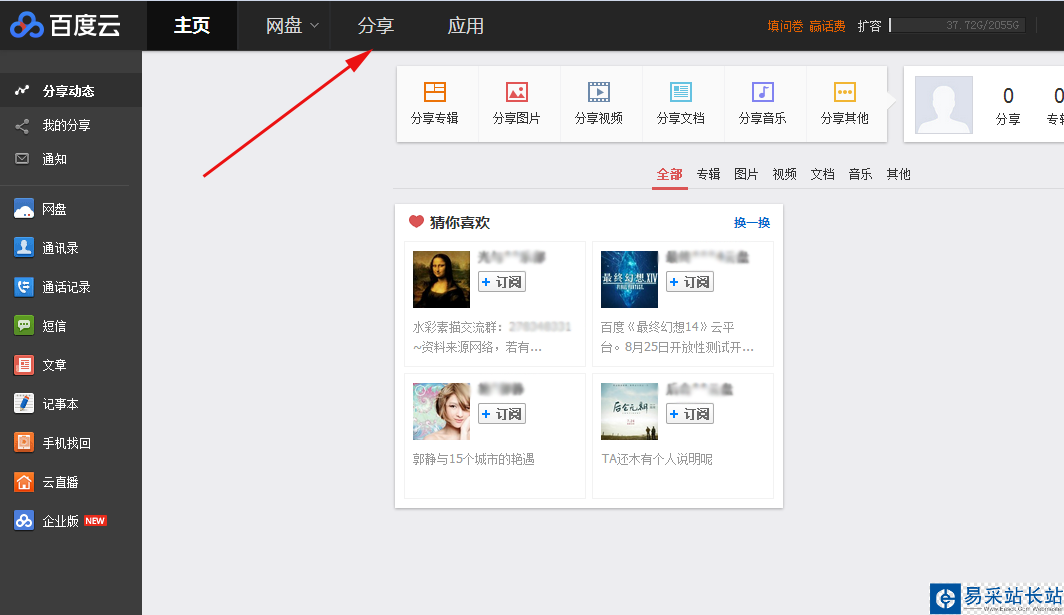
Task: Click 换一换 to refresh recommendations
Action: (752, 223)
